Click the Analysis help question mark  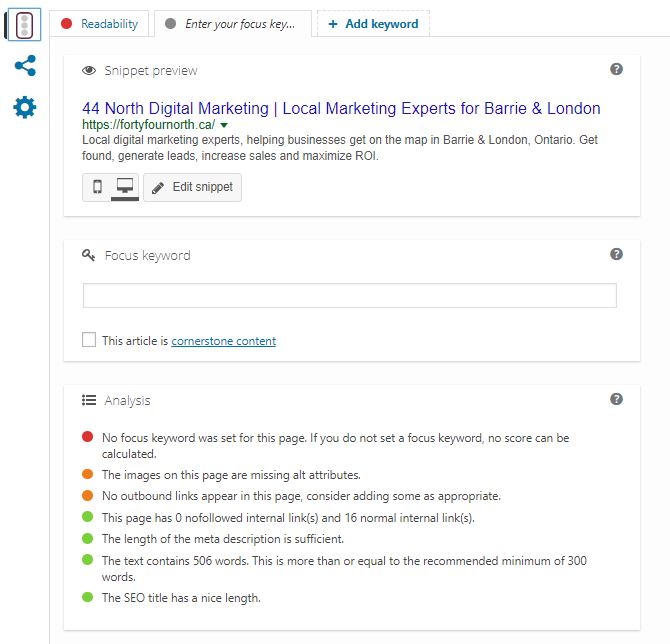coord(616,399)
